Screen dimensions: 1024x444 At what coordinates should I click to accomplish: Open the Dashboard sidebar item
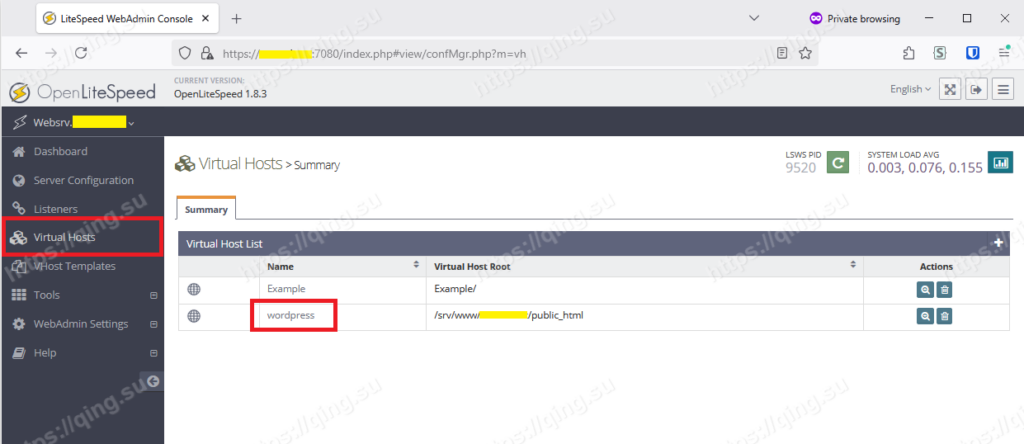pyautogui.click(x=60, y=151)
